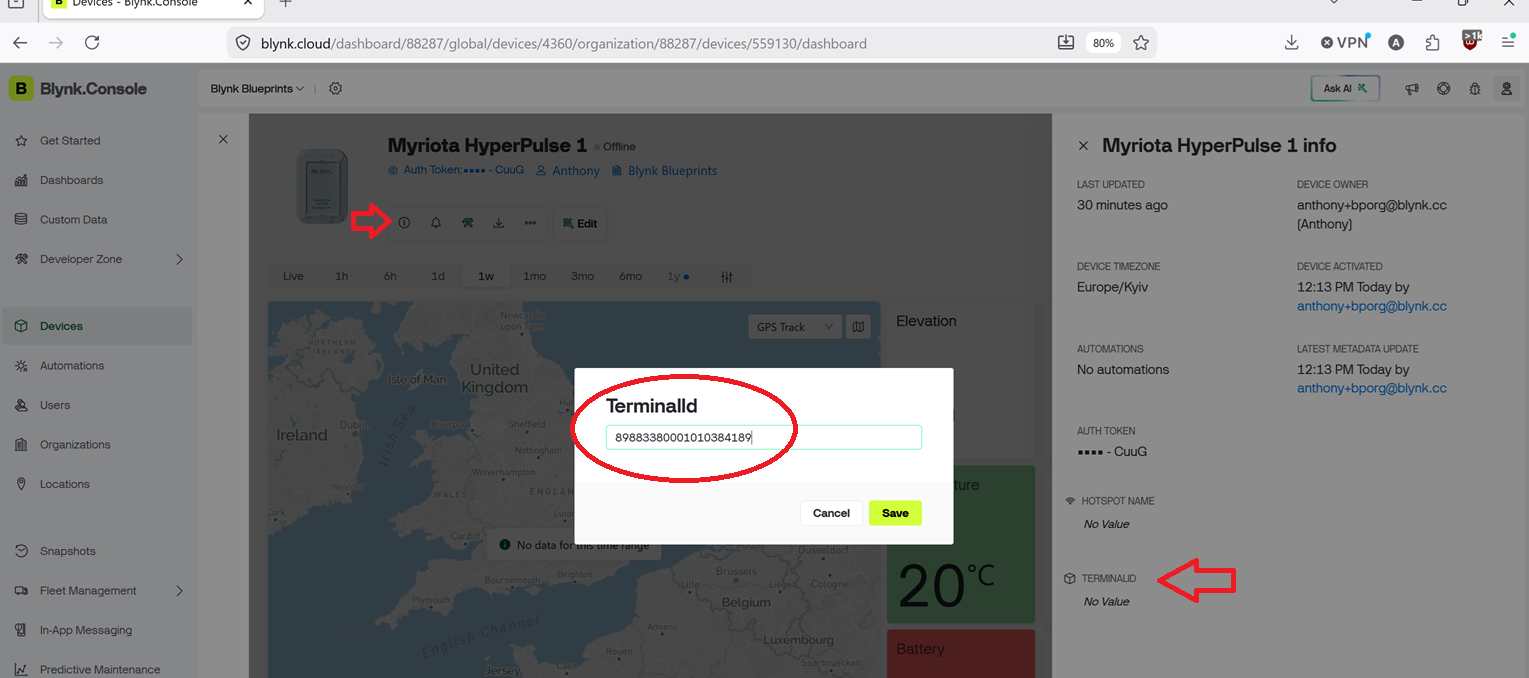Close Myriota HyperPulse 1 info panel
This screenshot has height=678, width=1529.
[1083, 146]
